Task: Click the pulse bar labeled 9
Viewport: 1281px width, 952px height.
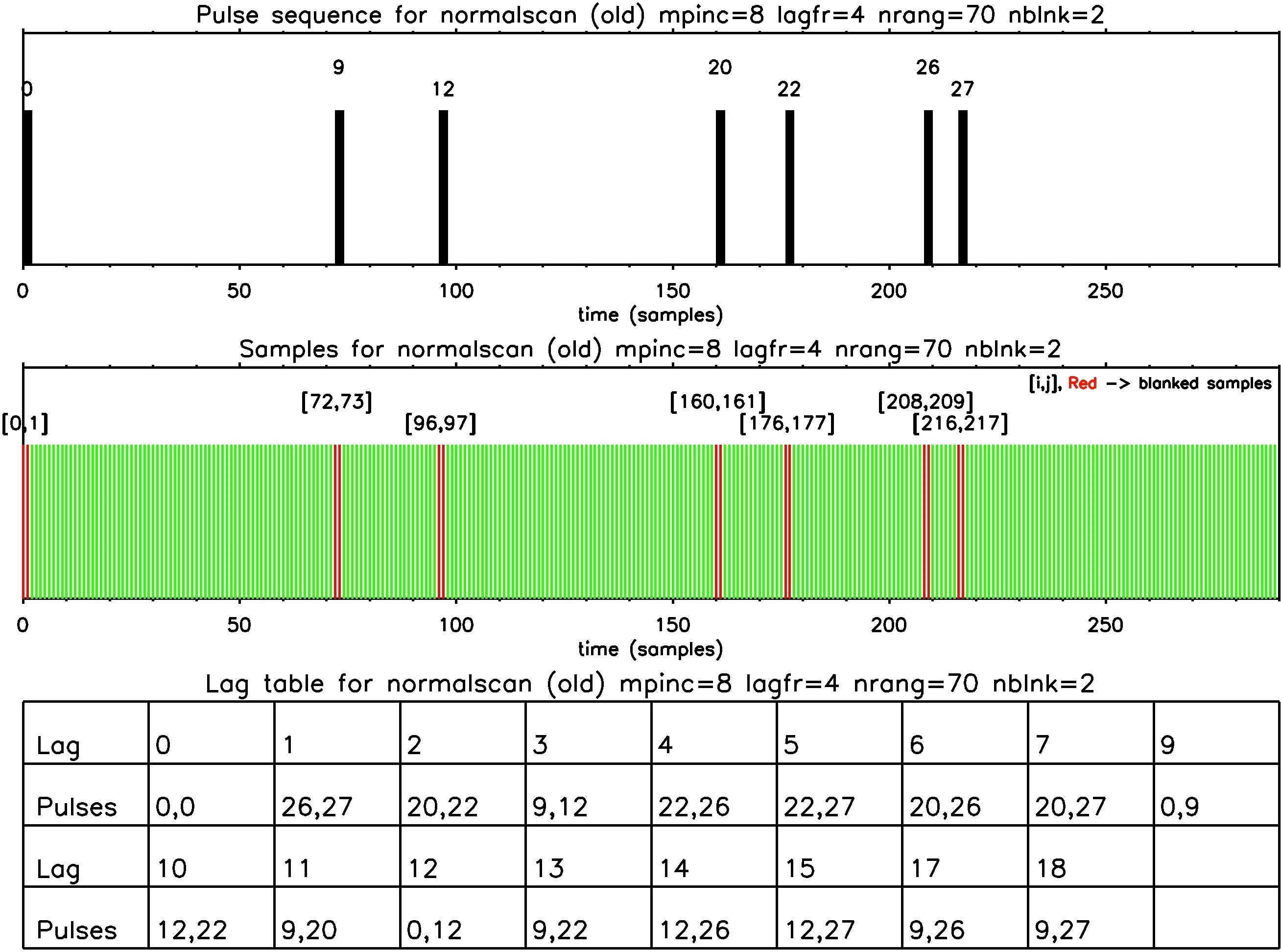Action: coord(339,187)
